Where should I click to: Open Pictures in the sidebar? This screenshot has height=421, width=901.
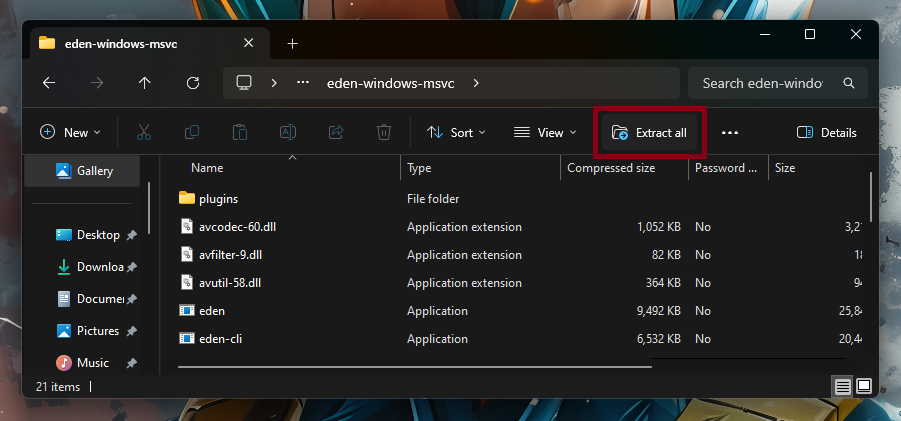tap(86, 331)
